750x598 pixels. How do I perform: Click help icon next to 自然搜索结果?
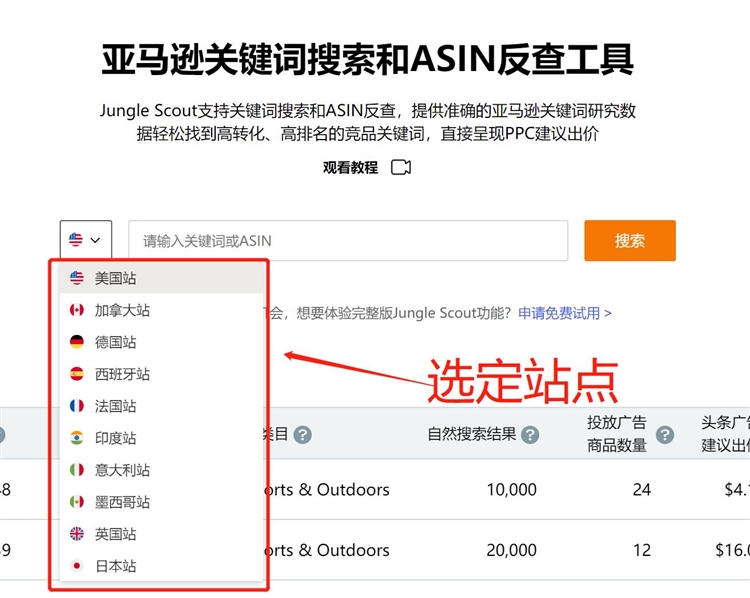pos(530,435)
